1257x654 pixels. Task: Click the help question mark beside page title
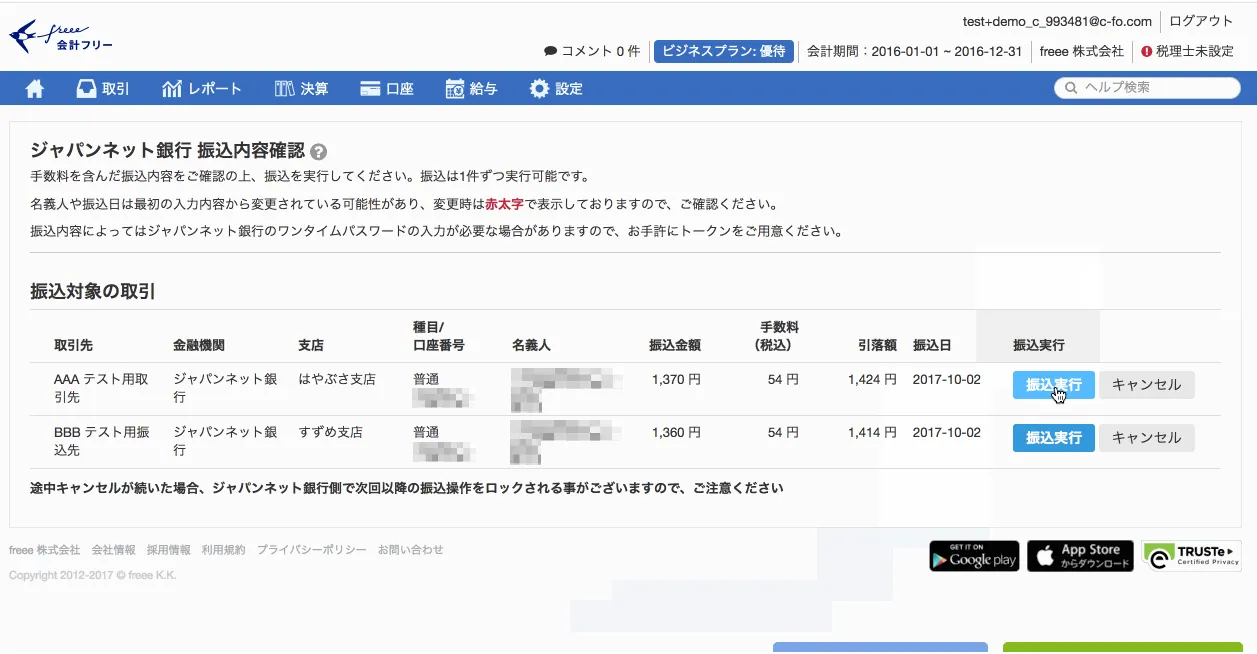pos(318,152)
